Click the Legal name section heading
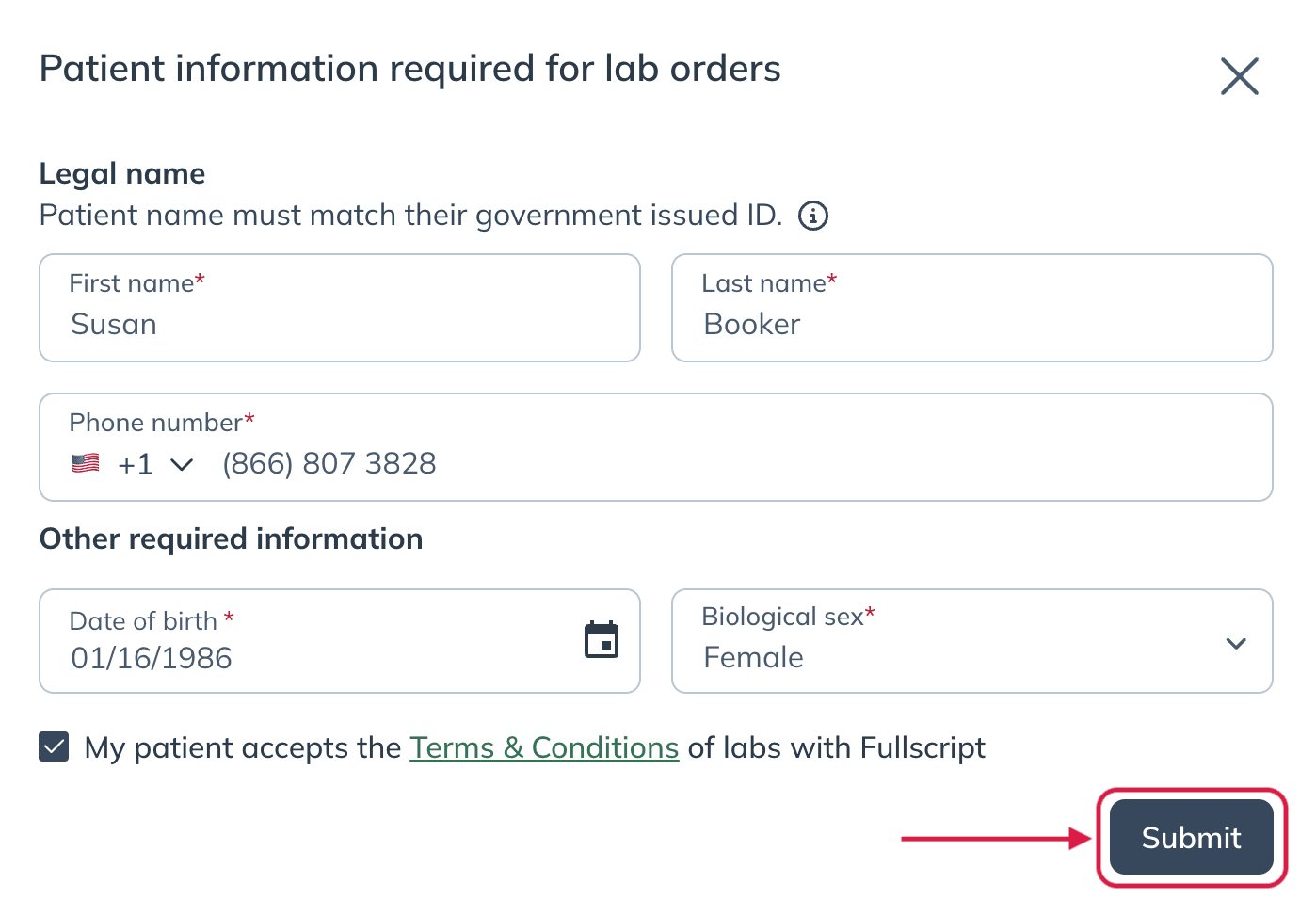1316x915 pixels. (122, 173)
